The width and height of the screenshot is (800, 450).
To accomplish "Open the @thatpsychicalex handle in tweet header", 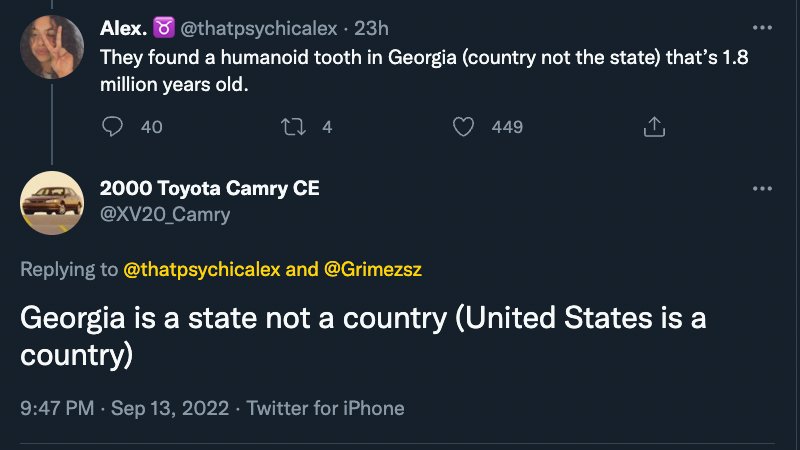I will (x=259, y=28).
